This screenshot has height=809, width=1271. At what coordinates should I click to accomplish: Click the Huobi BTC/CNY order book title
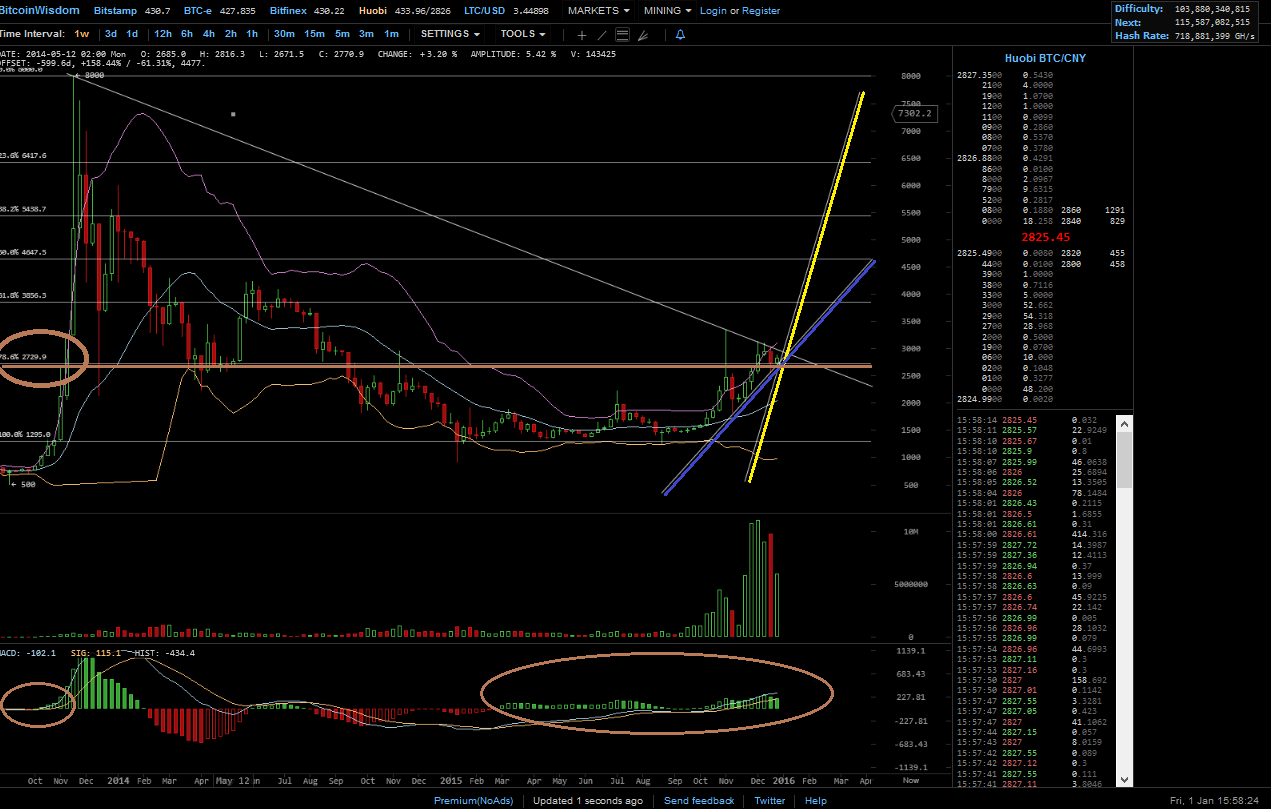1045,58
